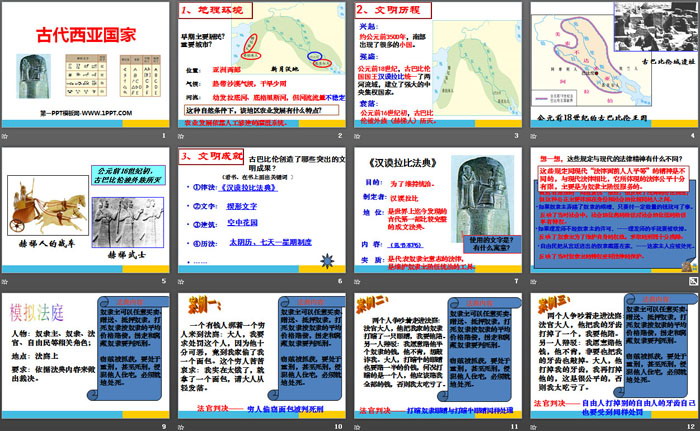Select the title slide 古代西亚国家

tap(85, 65)
